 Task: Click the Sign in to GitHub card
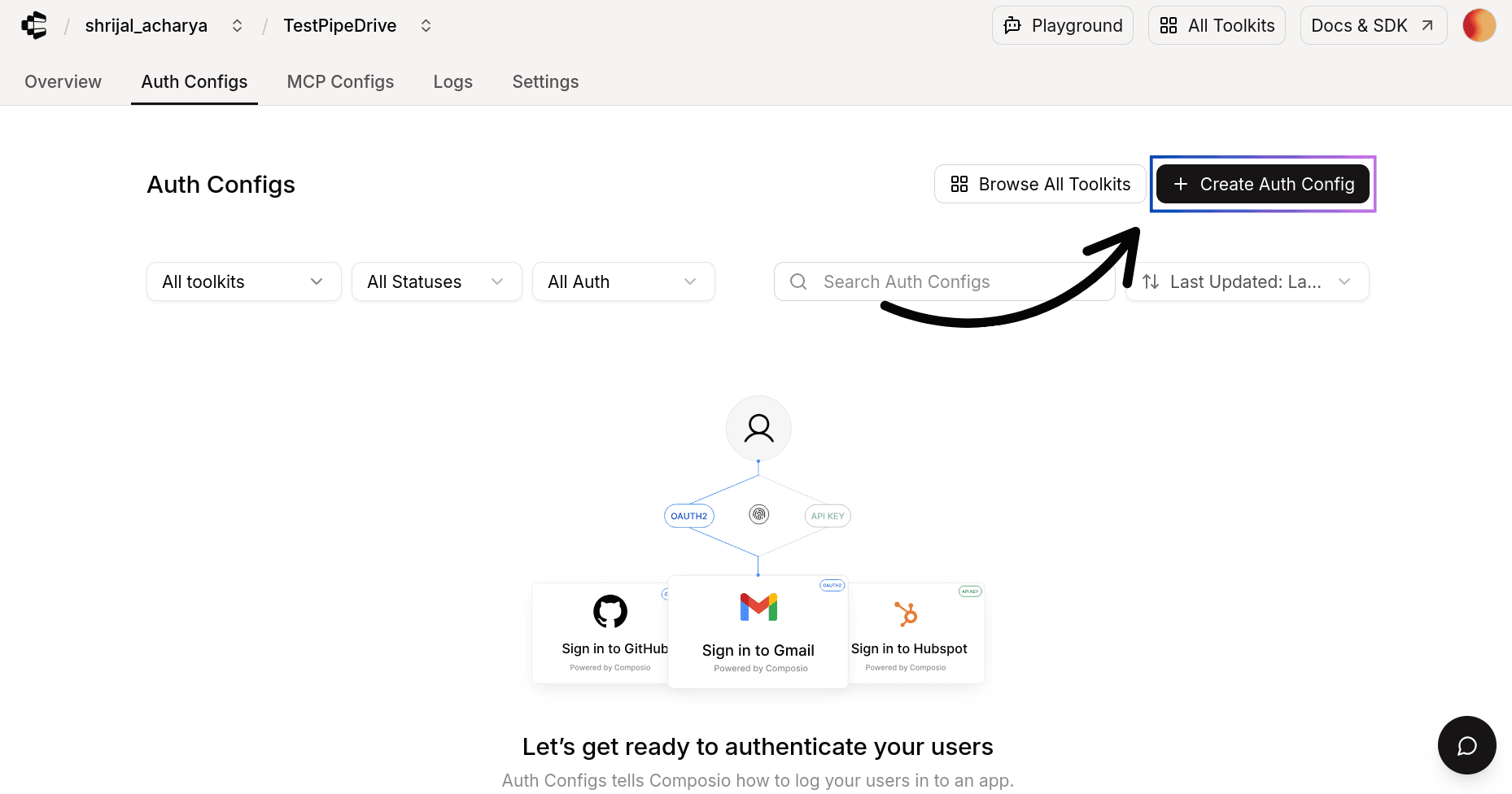click(x=601, y=633)
